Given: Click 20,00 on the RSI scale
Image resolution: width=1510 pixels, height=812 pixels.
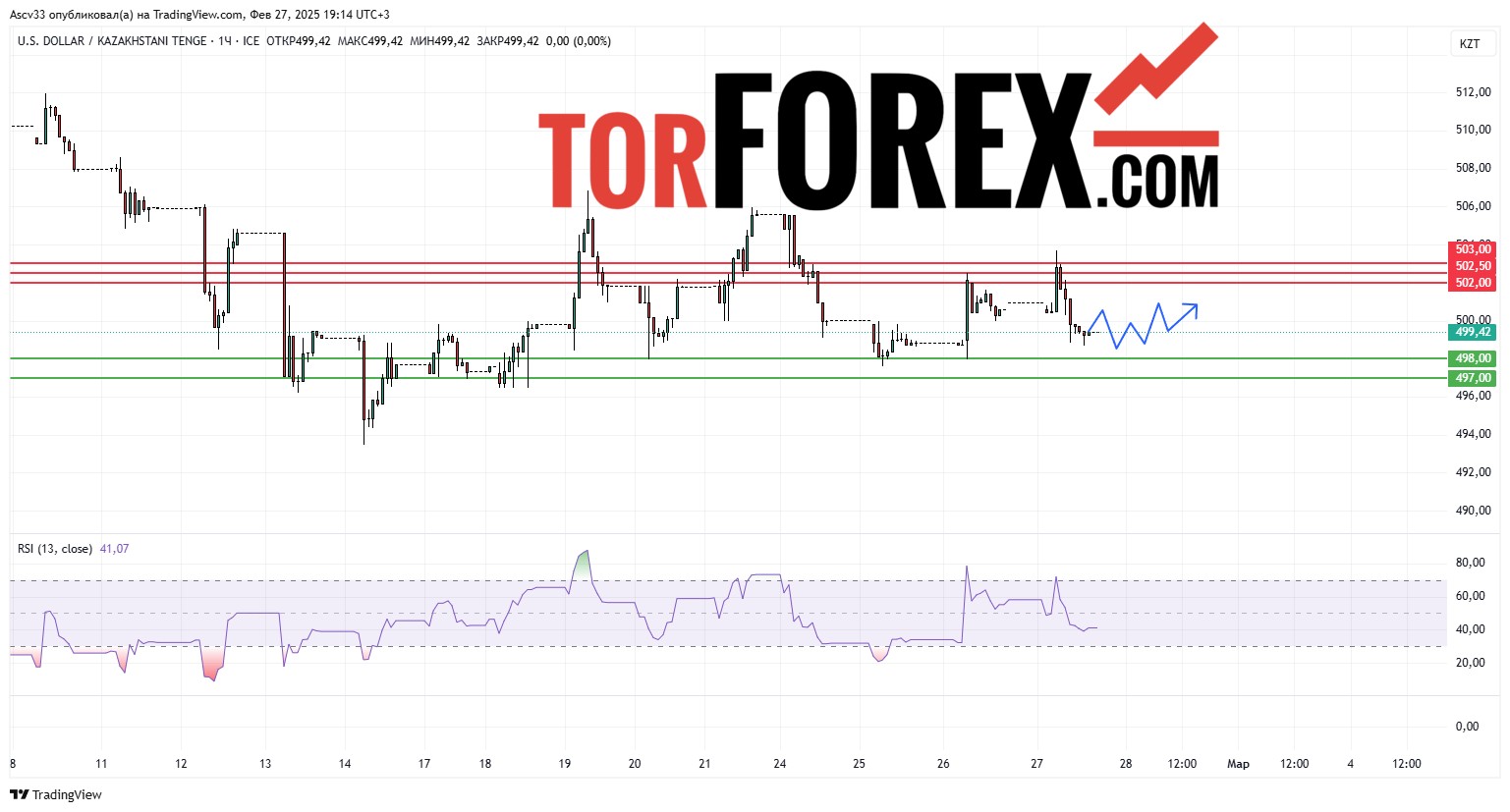Looking at the screenshot, I should point(1470,663).
